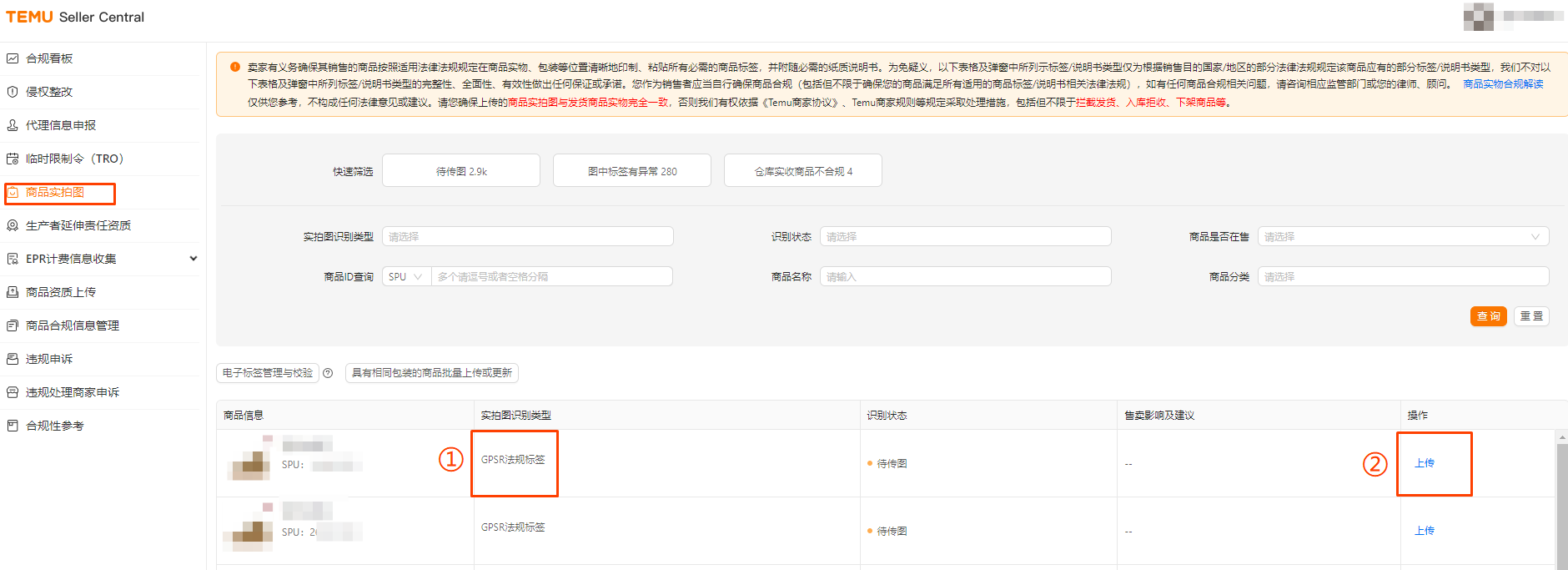Open the 商品是否在售 dropdown
Image resolution: width=1568 pixels, height=570 pixels.
click(1404, 236)
